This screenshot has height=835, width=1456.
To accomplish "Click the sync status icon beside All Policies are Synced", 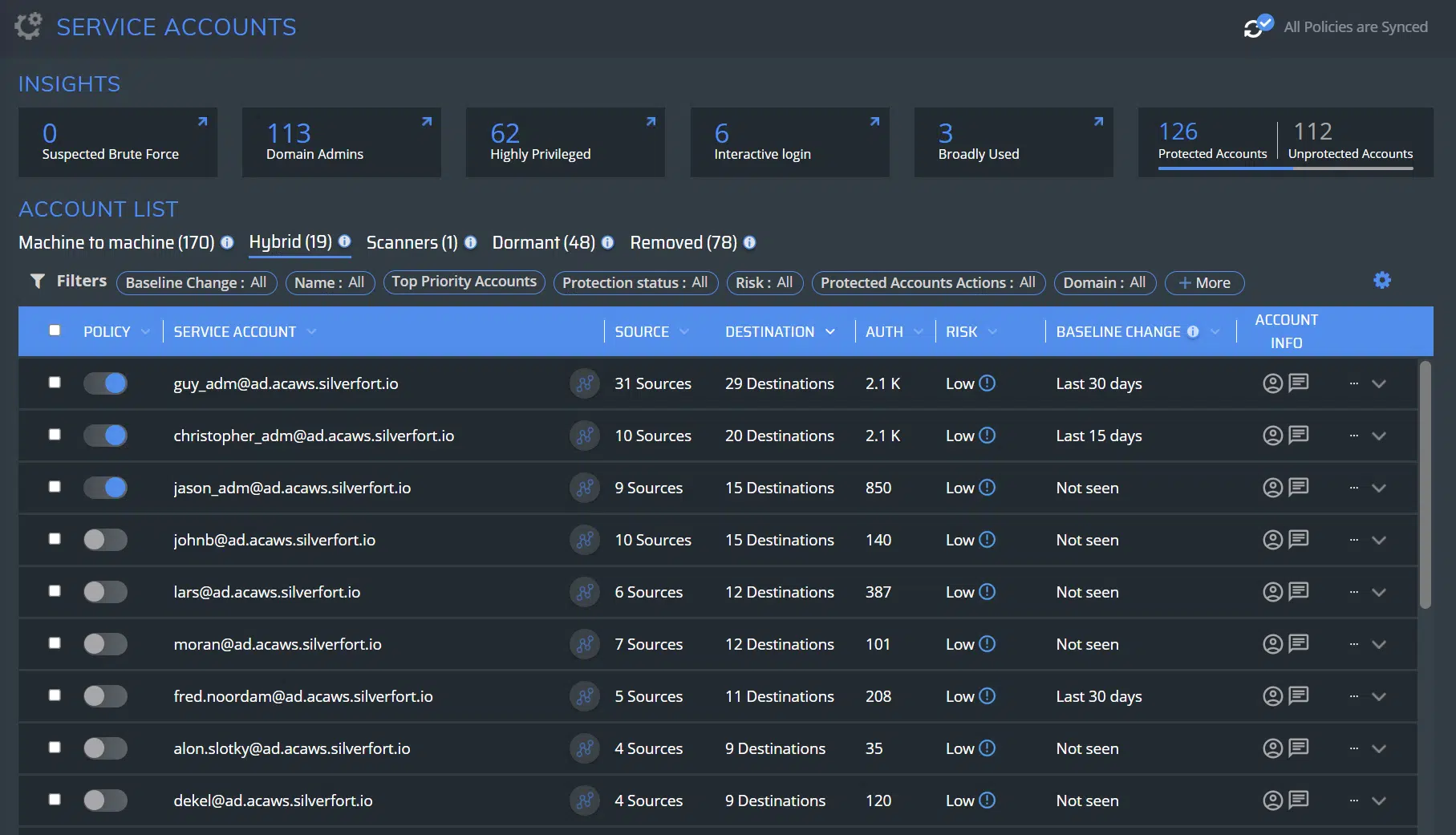I will tap(1257, 26).
